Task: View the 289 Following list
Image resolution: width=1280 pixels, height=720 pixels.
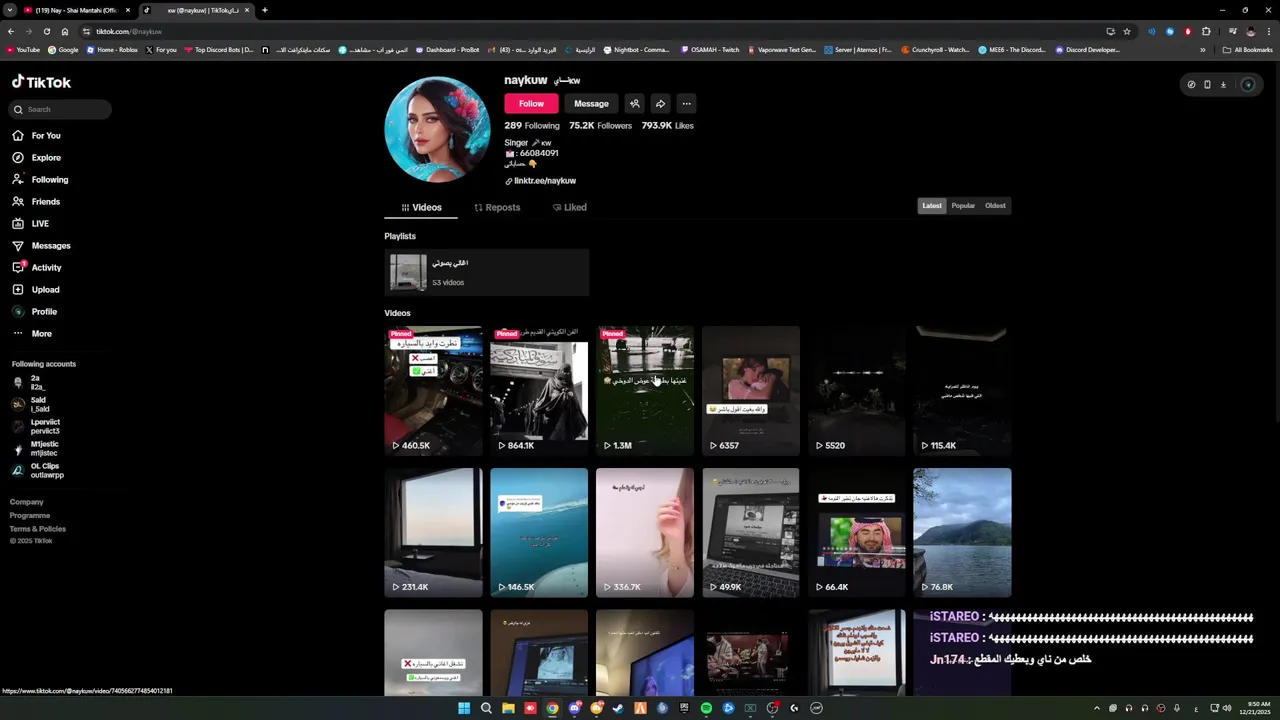Action: (x=532, y=126)
